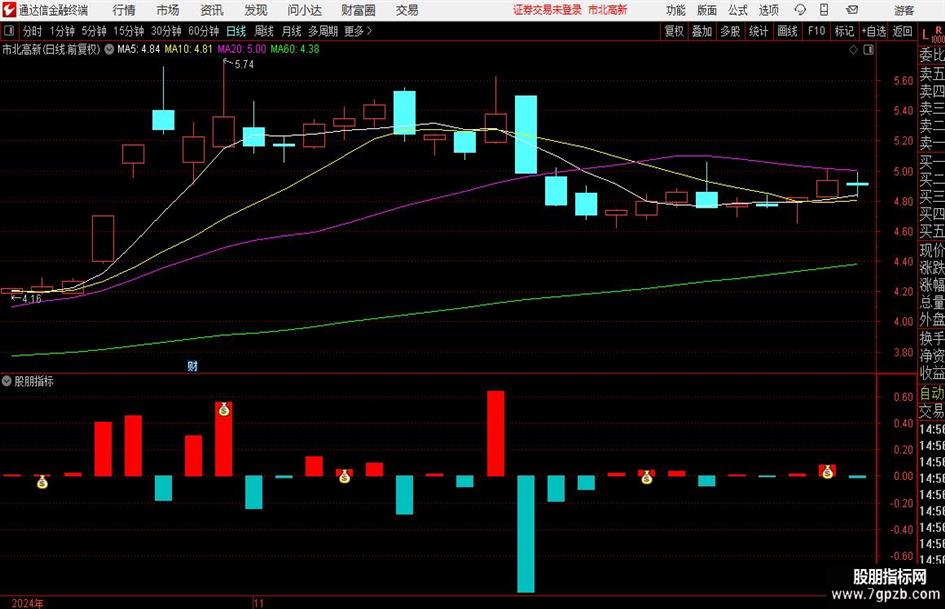This screenshot has width=945, height=609.
Task: Open the 交易 menu
Action: click(407, 10)
